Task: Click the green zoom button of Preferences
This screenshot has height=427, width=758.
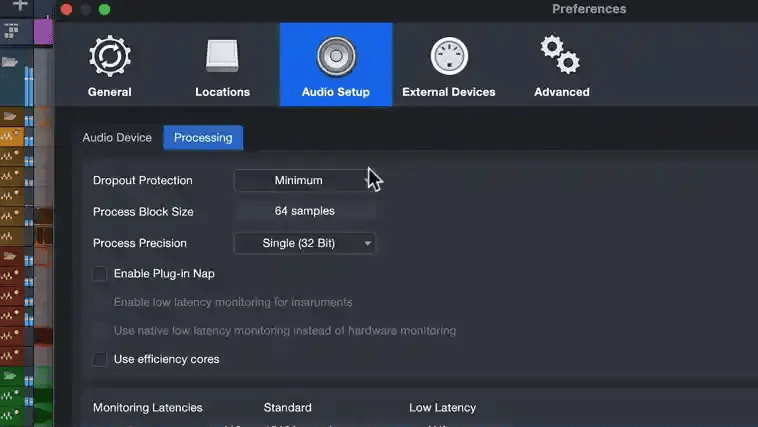Action: tap(104, 9)
